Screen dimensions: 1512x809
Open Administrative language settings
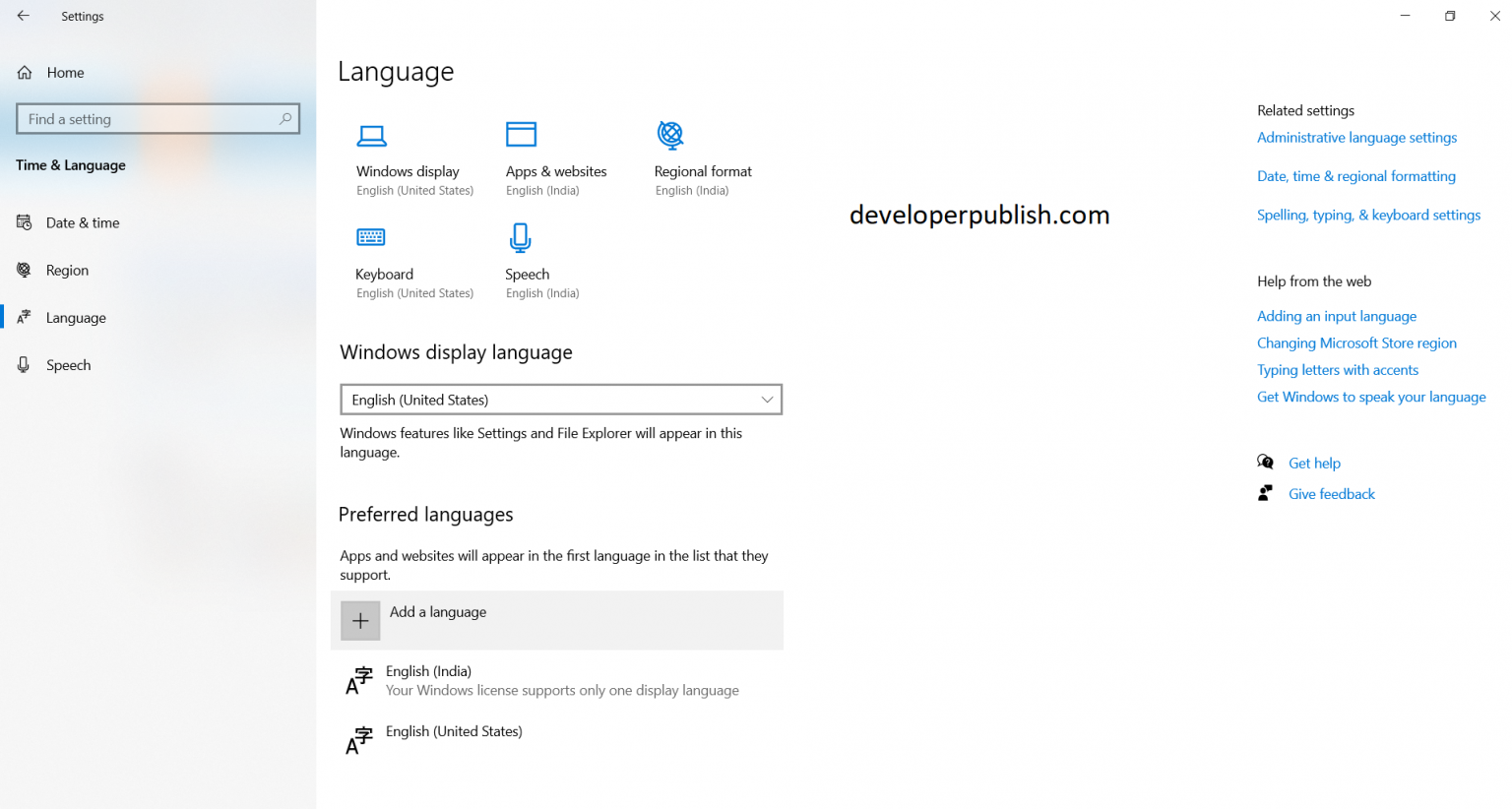1356,137
